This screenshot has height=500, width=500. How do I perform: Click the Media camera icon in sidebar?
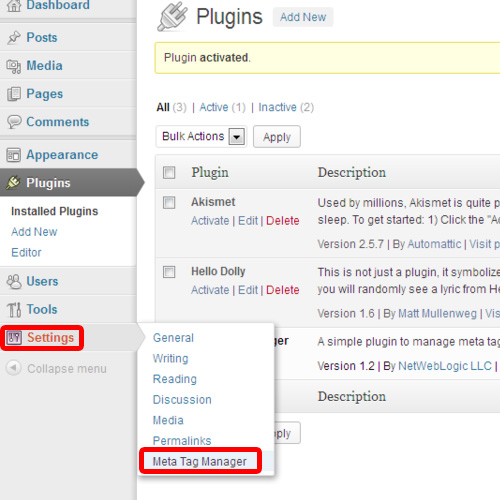coord(14,66)
